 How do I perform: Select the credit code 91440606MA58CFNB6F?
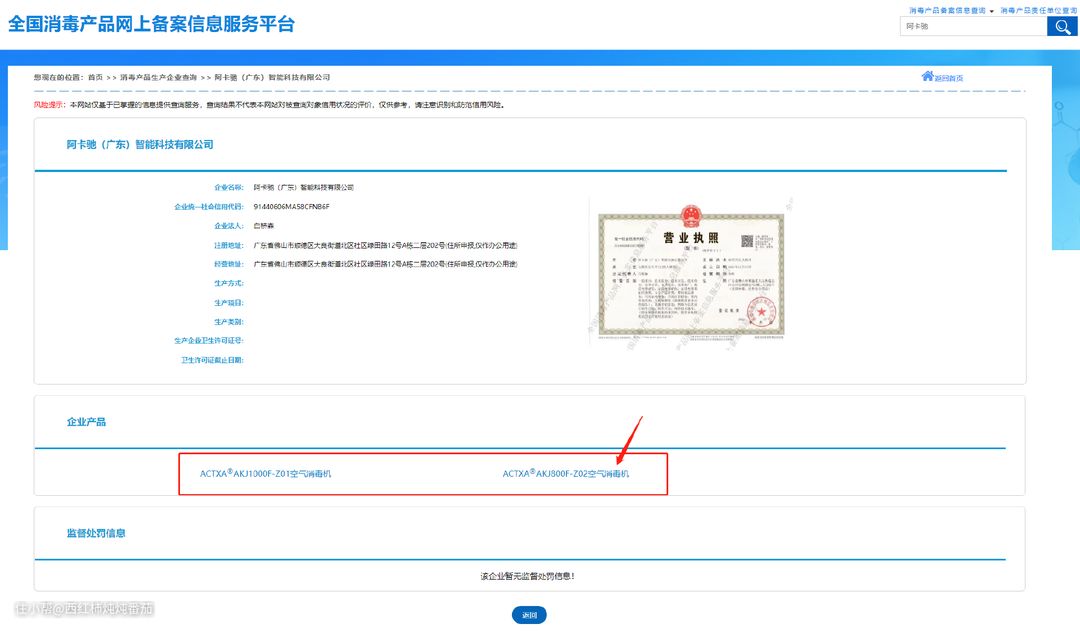point(291,207)
